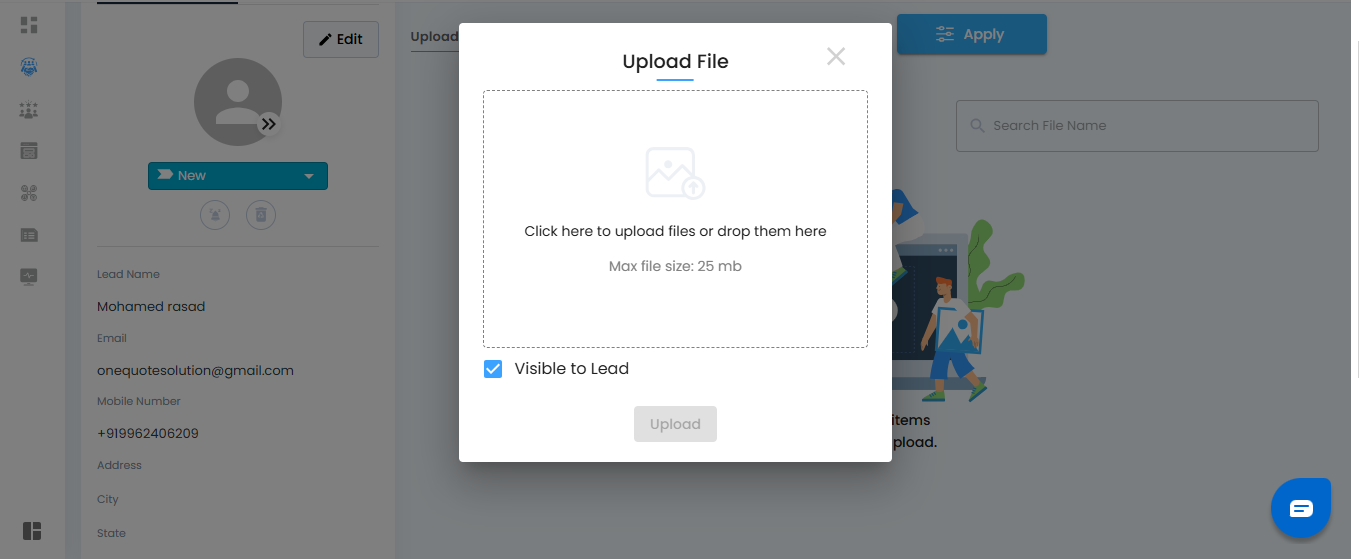The width and height of the screenshot is (1365, 559).
Task: Switch to the Upload tab
Action: point(434,37)
